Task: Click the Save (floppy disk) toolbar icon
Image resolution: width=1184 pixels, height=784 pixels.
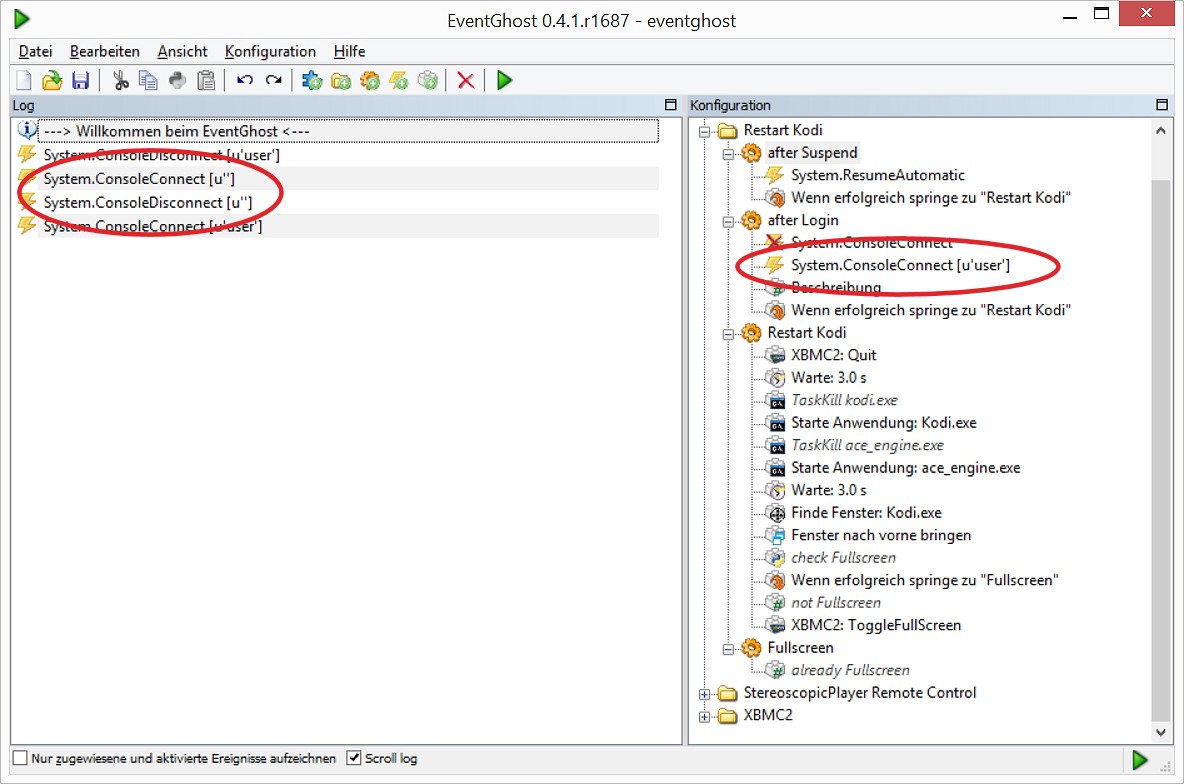Action: pyautogui.click(x=81, y=80)
